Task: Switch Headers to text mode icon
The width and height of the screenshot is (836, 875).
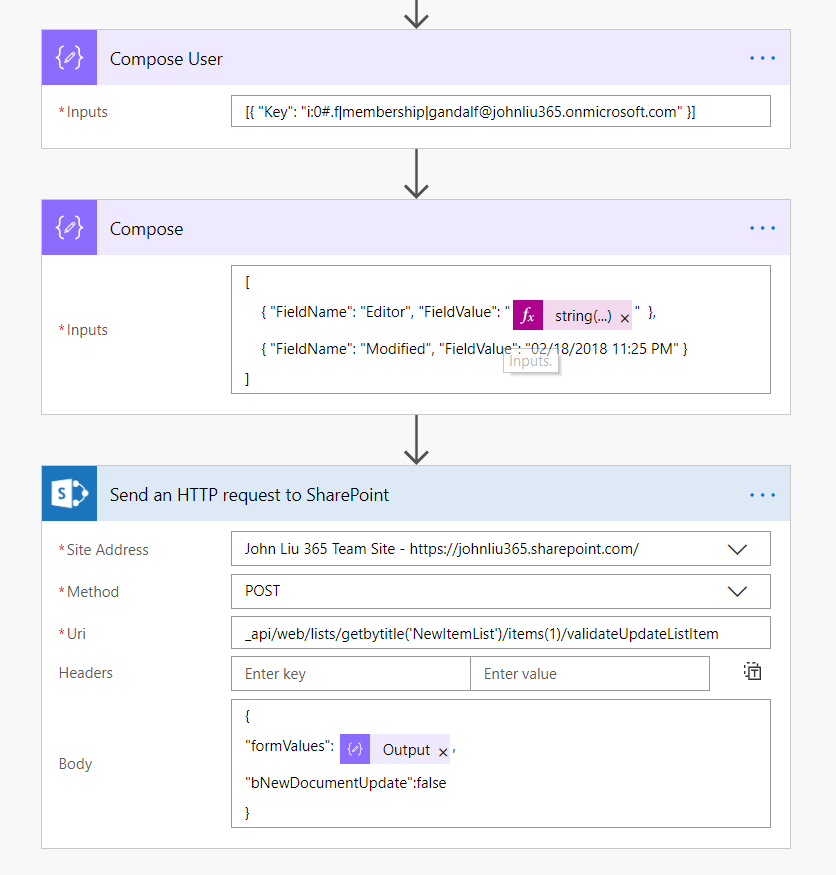Action: point(753,672)
